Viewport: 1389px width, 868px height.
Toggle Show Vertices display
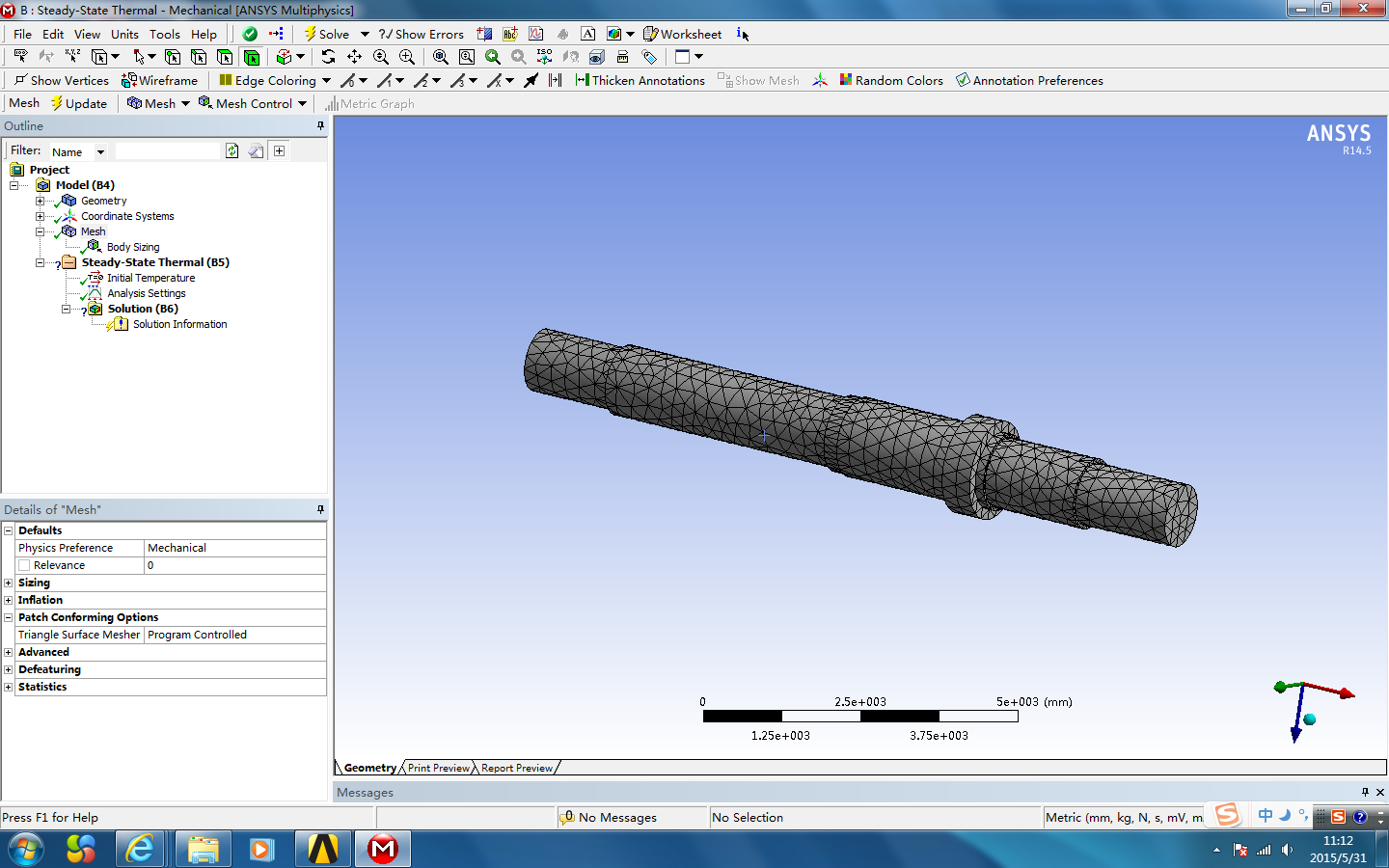pos(62,80)
